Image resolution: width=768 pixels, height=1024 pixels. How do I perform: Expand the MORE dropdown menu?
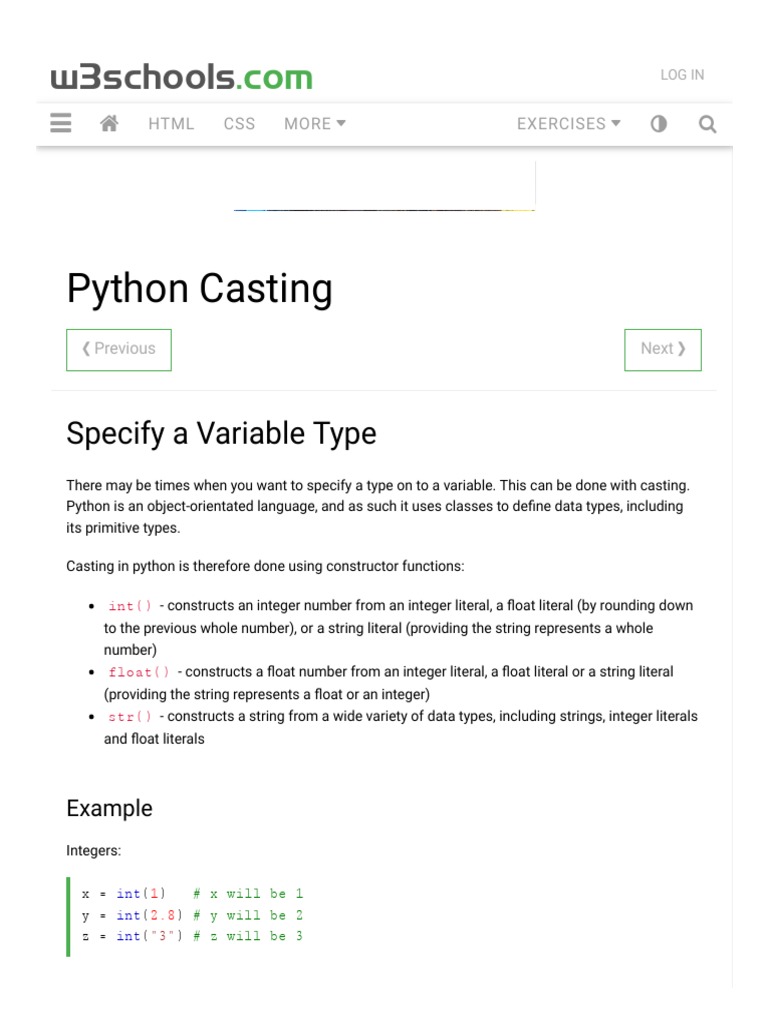pyautogui.click(x=315, y=124)
